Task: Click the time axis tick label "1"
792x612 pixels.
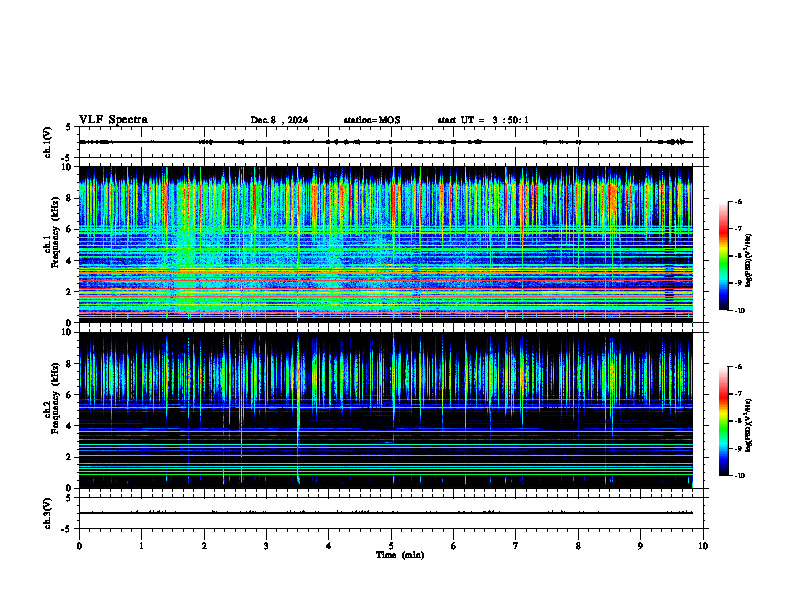Action: click(x=141, y=546)
